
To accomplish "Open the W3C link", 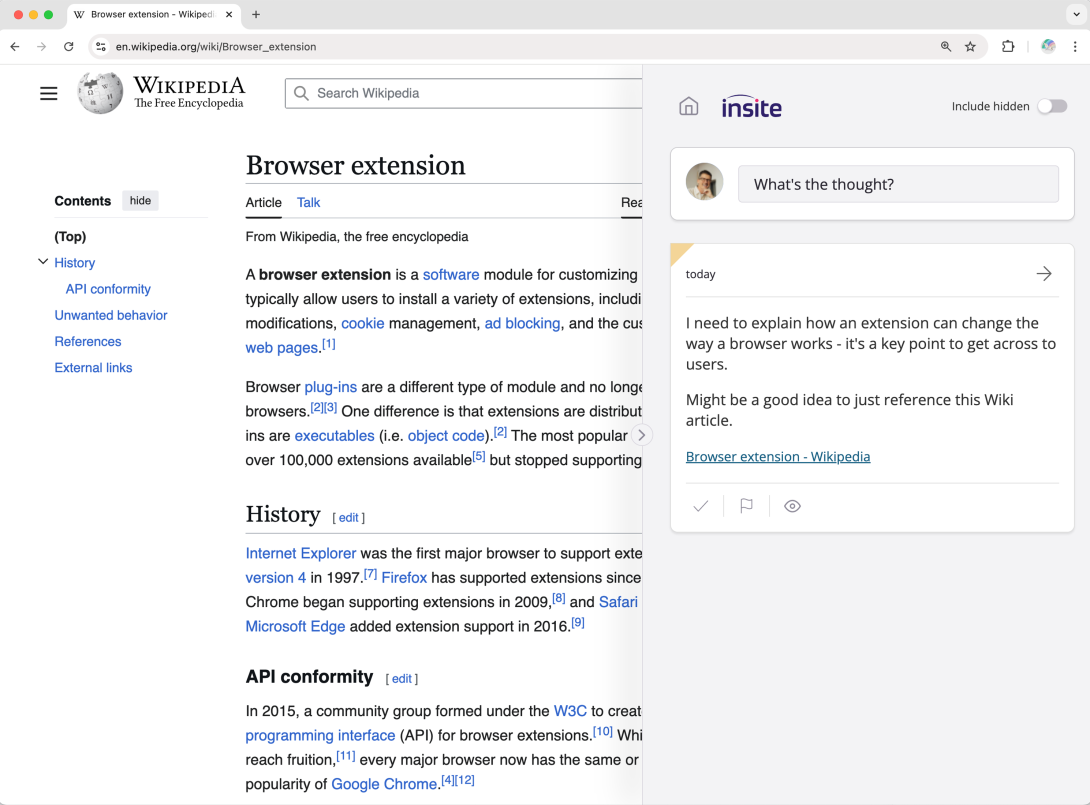I will click(x=570, y=711).
